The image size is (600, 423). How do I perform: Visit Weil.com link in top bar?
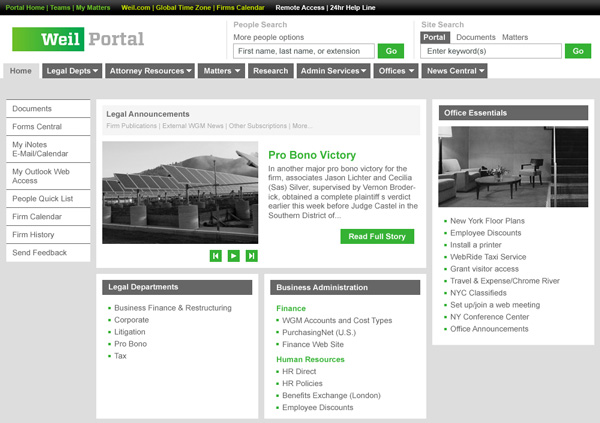pos(136,8)
